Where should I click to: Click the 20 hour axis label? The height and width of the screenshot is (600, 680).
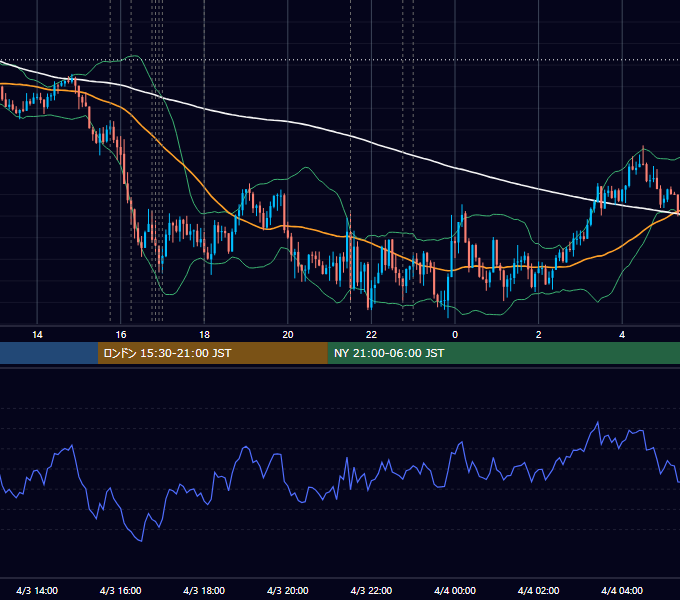[288, 335]
